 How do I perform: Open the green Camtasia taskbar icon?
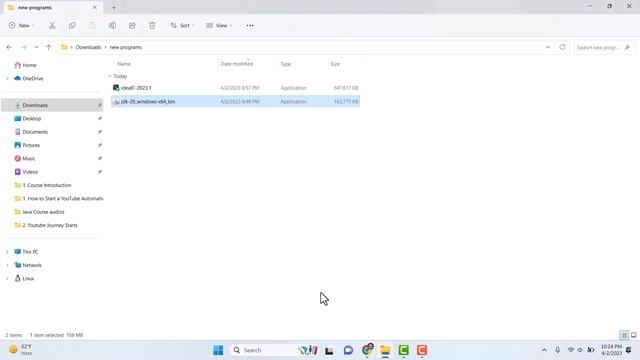coord(404,350)
